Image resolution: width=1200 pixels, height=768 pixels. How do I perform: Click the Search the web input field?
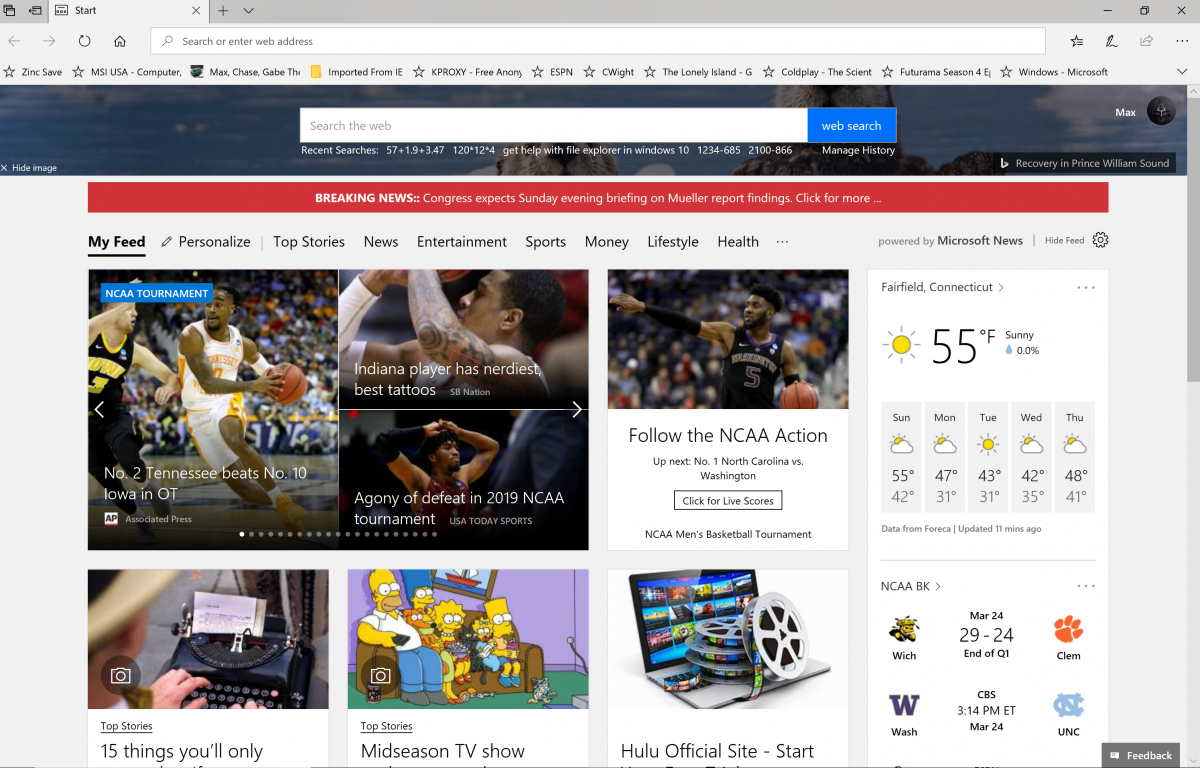pyautogui.click(x=550, y=125)
